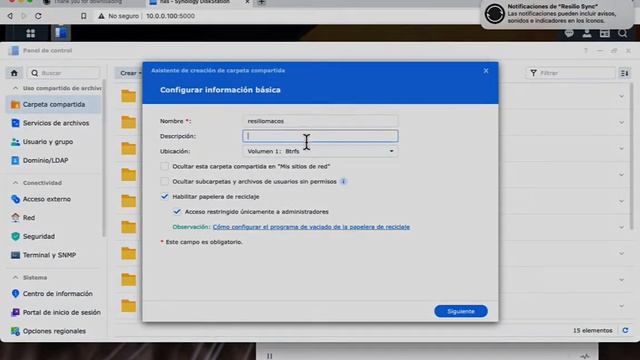The width and height of the screenshot is (640, 360).
Task: Collapse Uso compartido de archivos section
Action: pyautogui.click(x=16, y=88)
